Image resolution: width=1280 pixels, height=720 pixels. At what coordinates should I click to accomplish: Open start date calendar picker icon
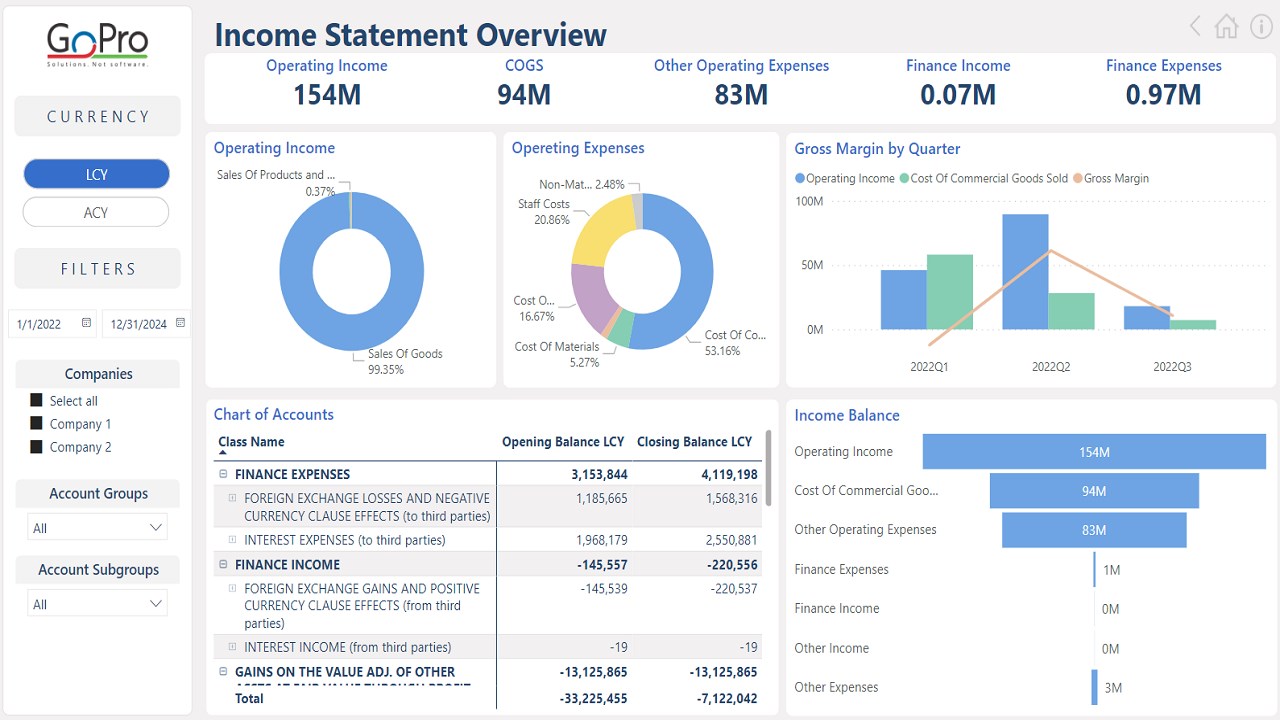point(86,323)
